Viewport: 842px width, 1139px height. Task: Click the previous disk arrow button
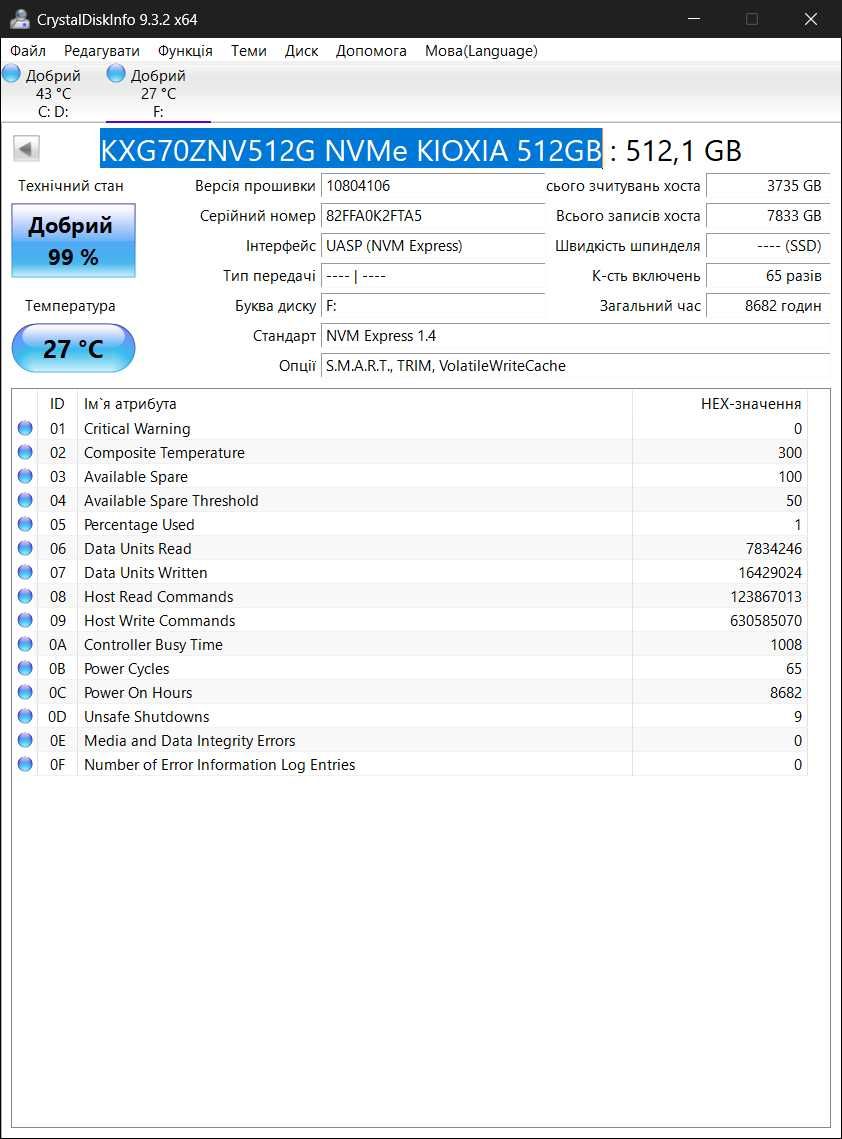(26, 150)
